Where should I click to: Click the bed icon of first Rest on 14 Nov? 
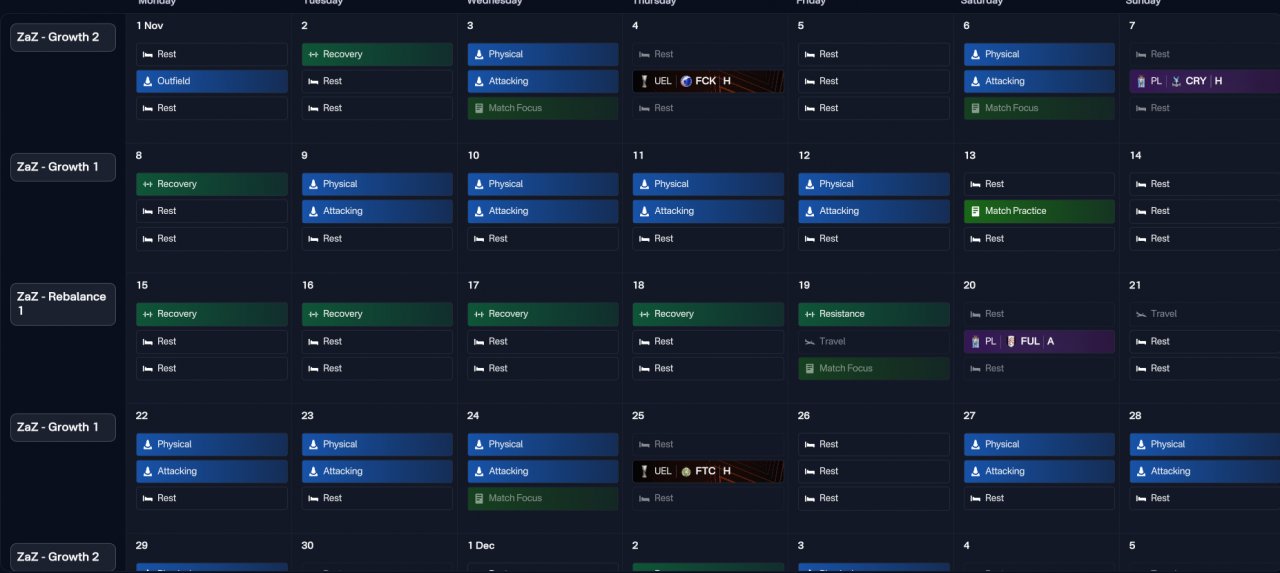tap(1141, 184)
